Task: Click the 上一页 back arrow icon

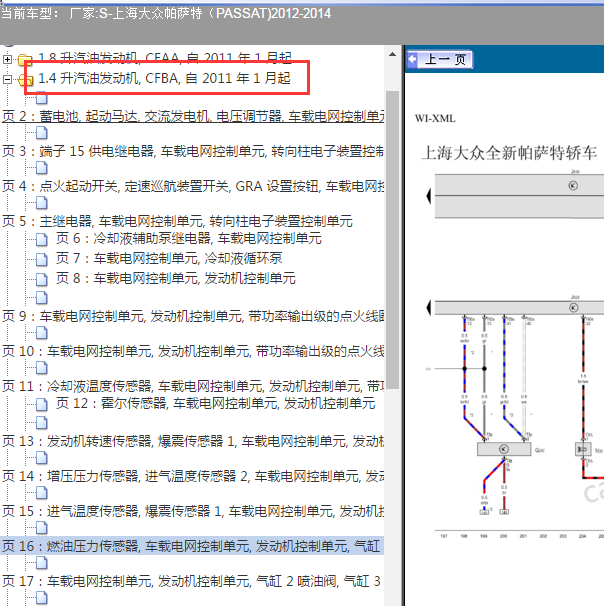Action: point(413,60)
